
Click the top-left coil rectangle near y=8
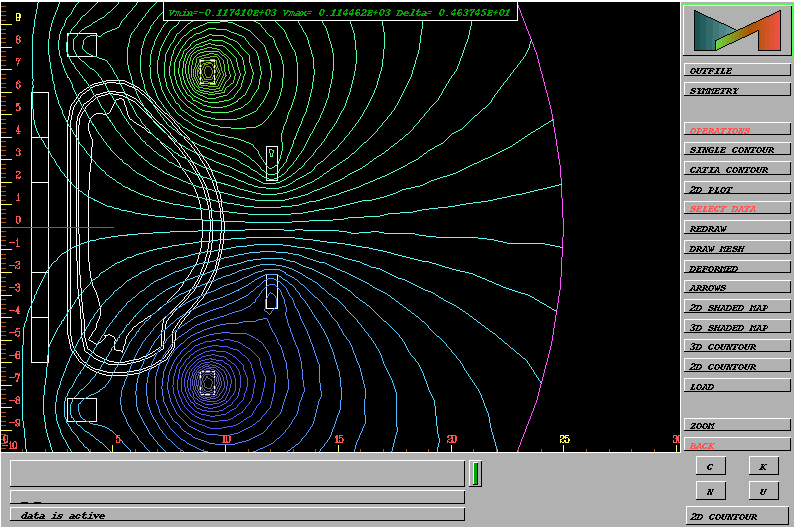[82, 45]
